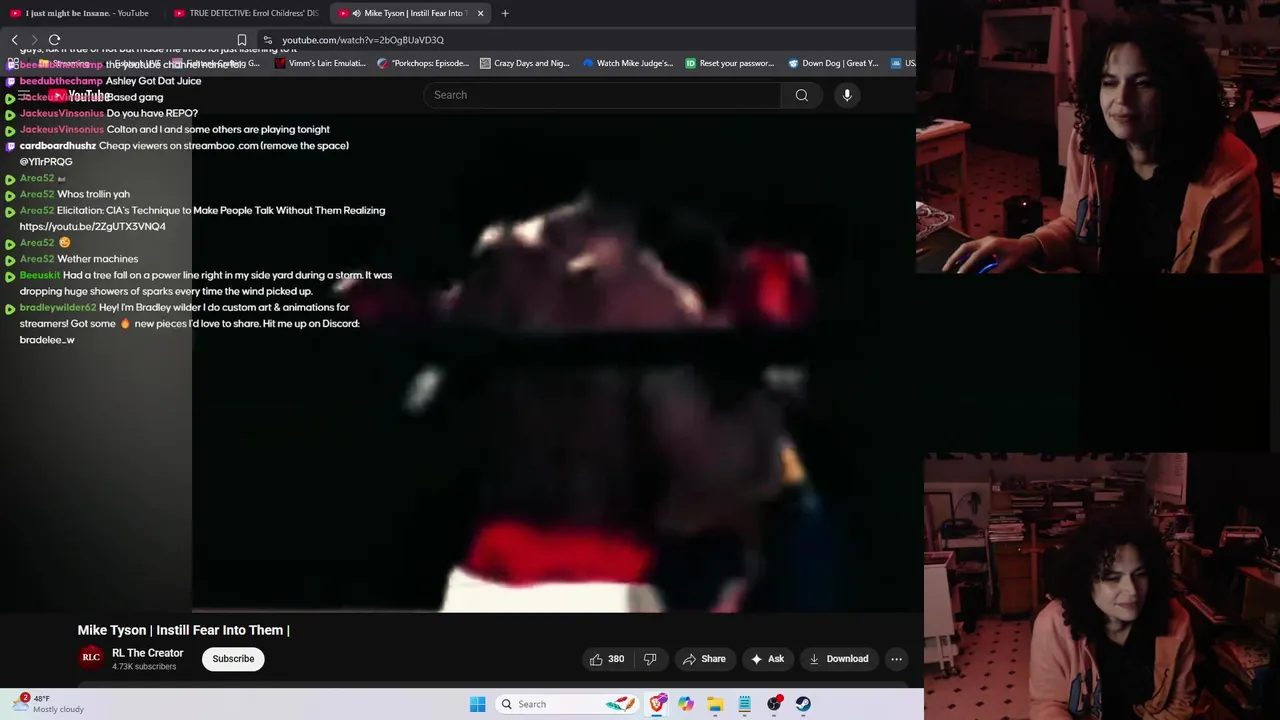Open Notepad app icon in the taskbar
This screenshot has height=720, width=1280.
[x=745, y=704]
